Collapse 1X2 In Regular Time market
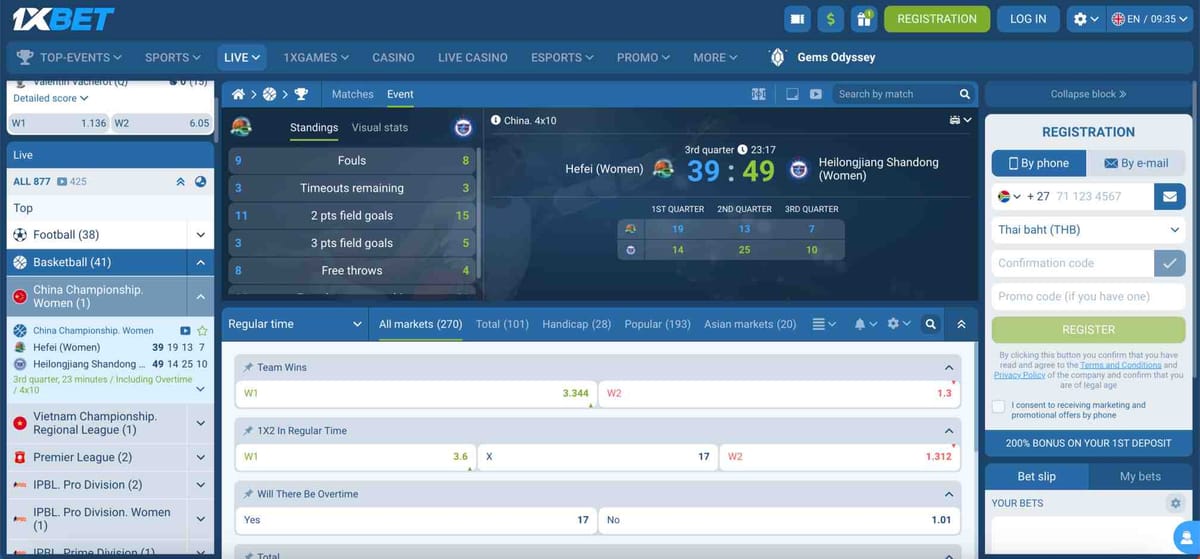Viewport: 1200px width, 559px height. pyautogui.click(x=949, y=431)
